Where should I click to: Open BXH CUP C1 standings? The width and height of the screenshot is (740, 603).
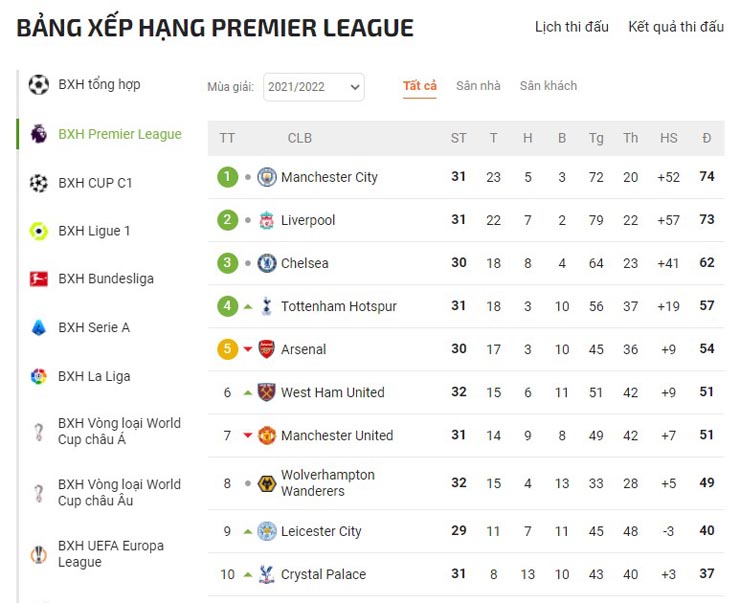click(x=95, y=183)
